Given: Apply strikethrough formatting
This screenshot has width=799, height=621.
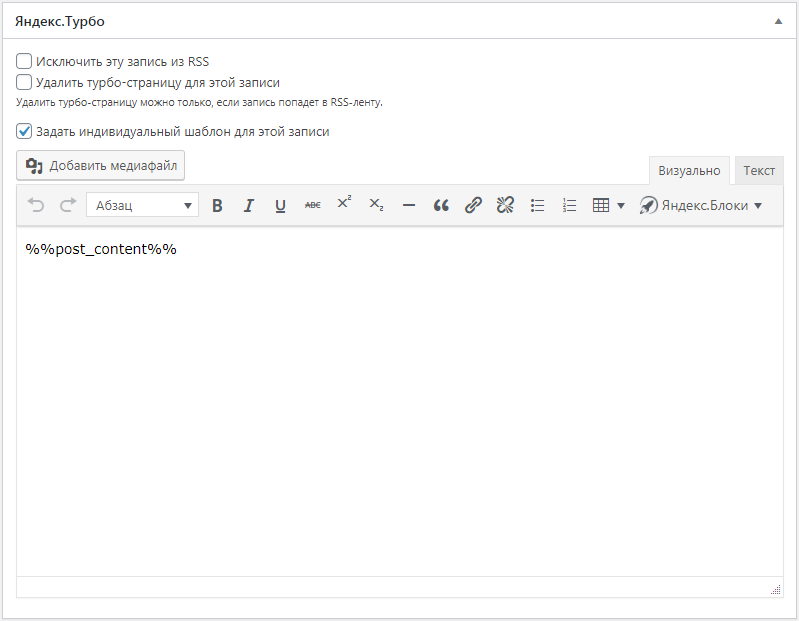Looking at the screenshot, I should point(312,205).
